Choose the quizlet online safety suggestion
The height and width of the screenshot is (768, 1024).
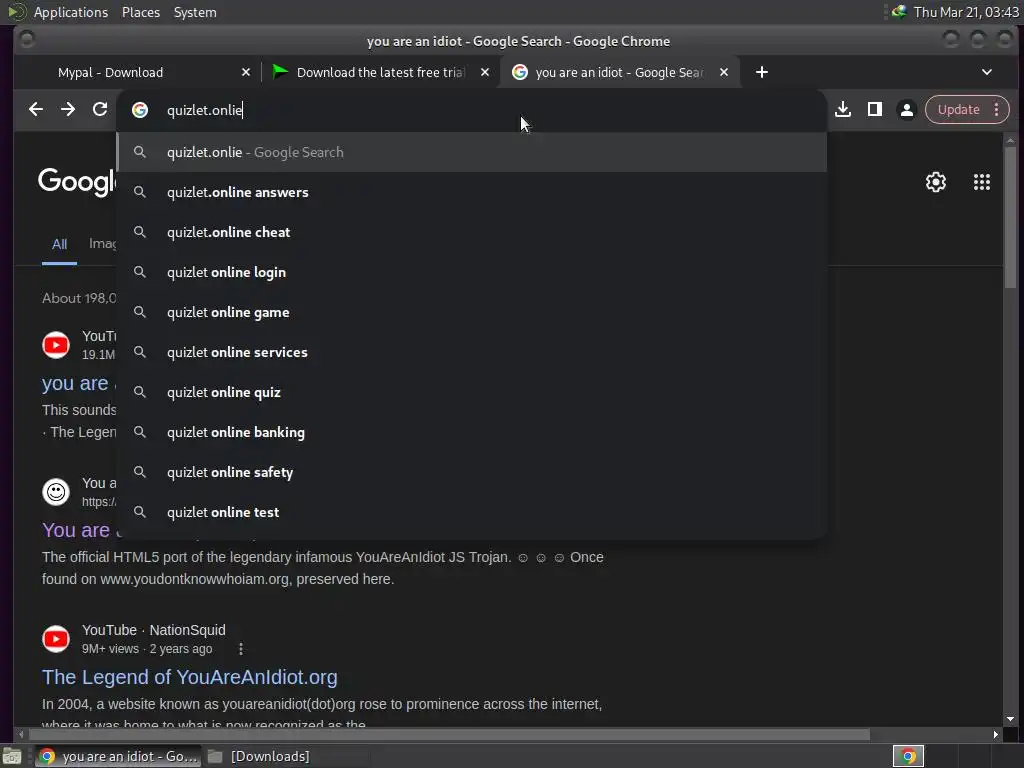472,472
